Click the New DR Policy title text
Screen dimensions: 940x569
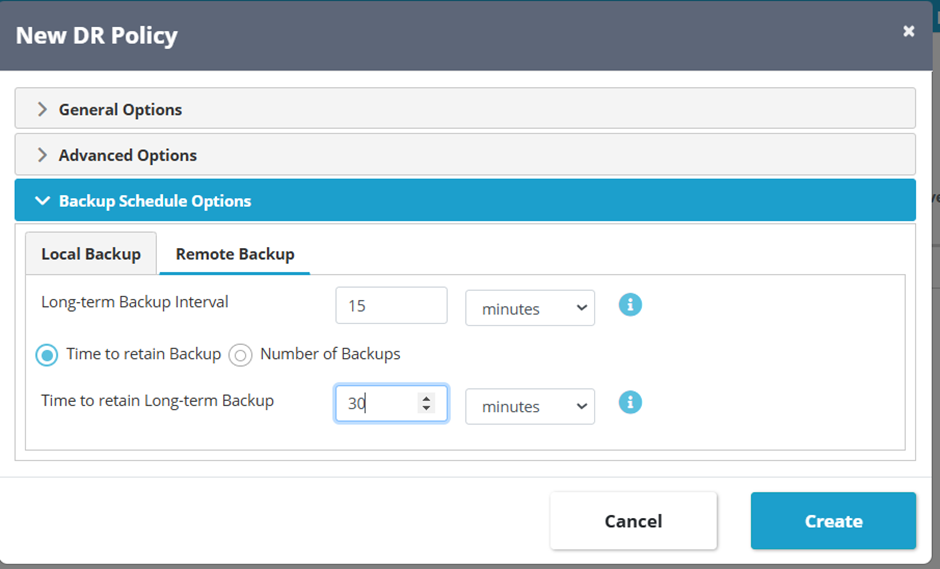pos(97,35)
